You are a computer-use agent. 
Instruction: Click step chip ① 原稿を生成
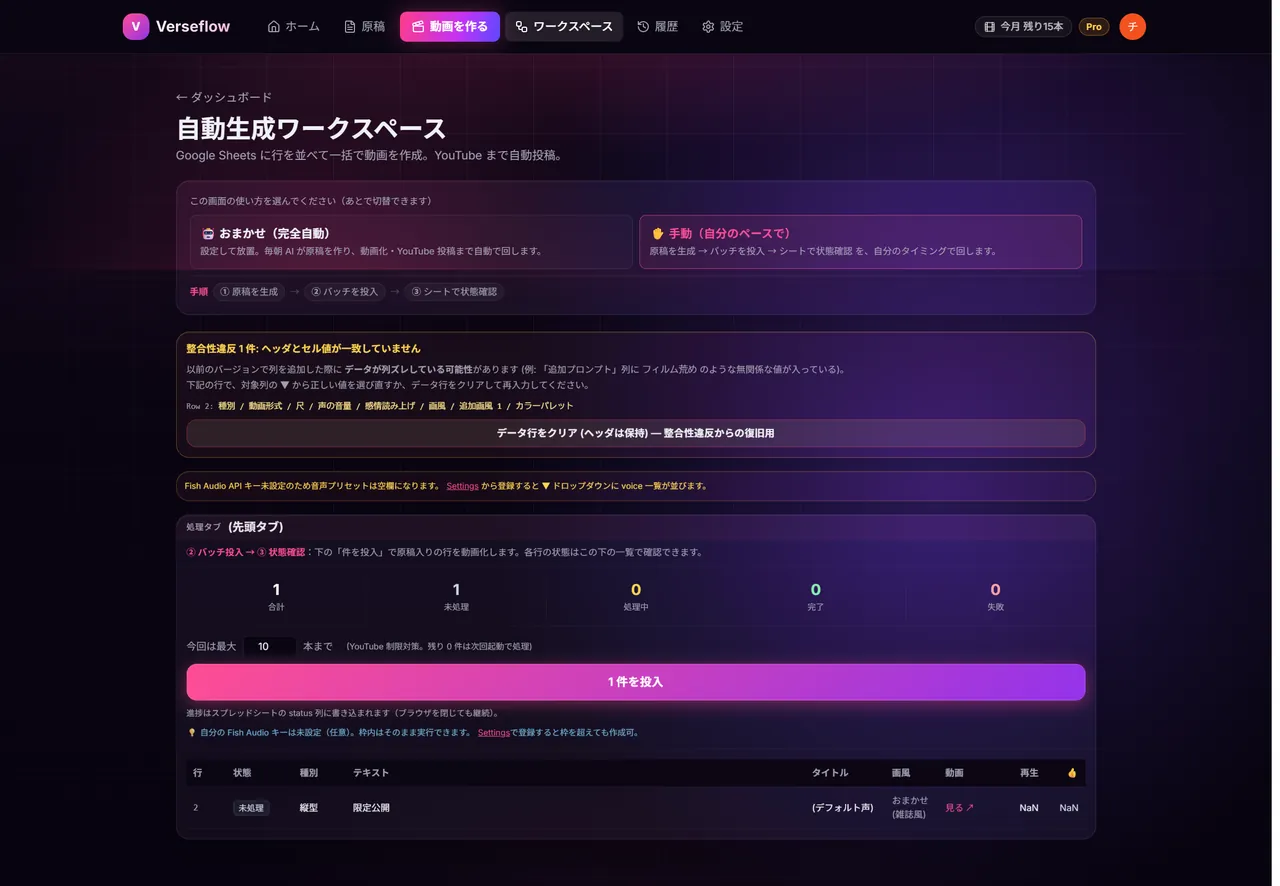pyautogui.click(x=249, y=292)
